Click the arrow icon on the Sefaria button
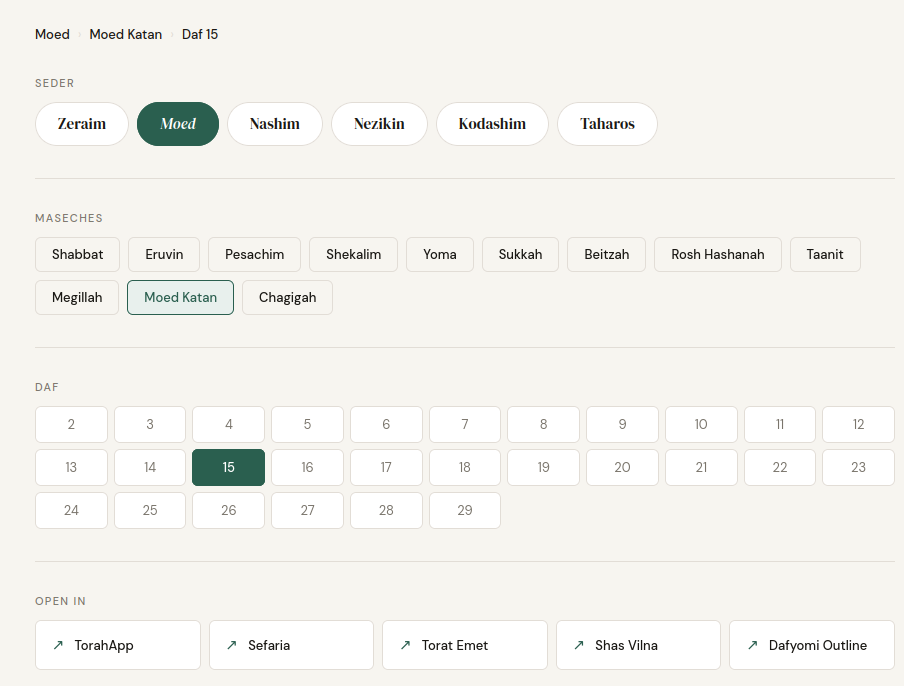The height and width of the screenshot is (686, 904). (232, 645)
